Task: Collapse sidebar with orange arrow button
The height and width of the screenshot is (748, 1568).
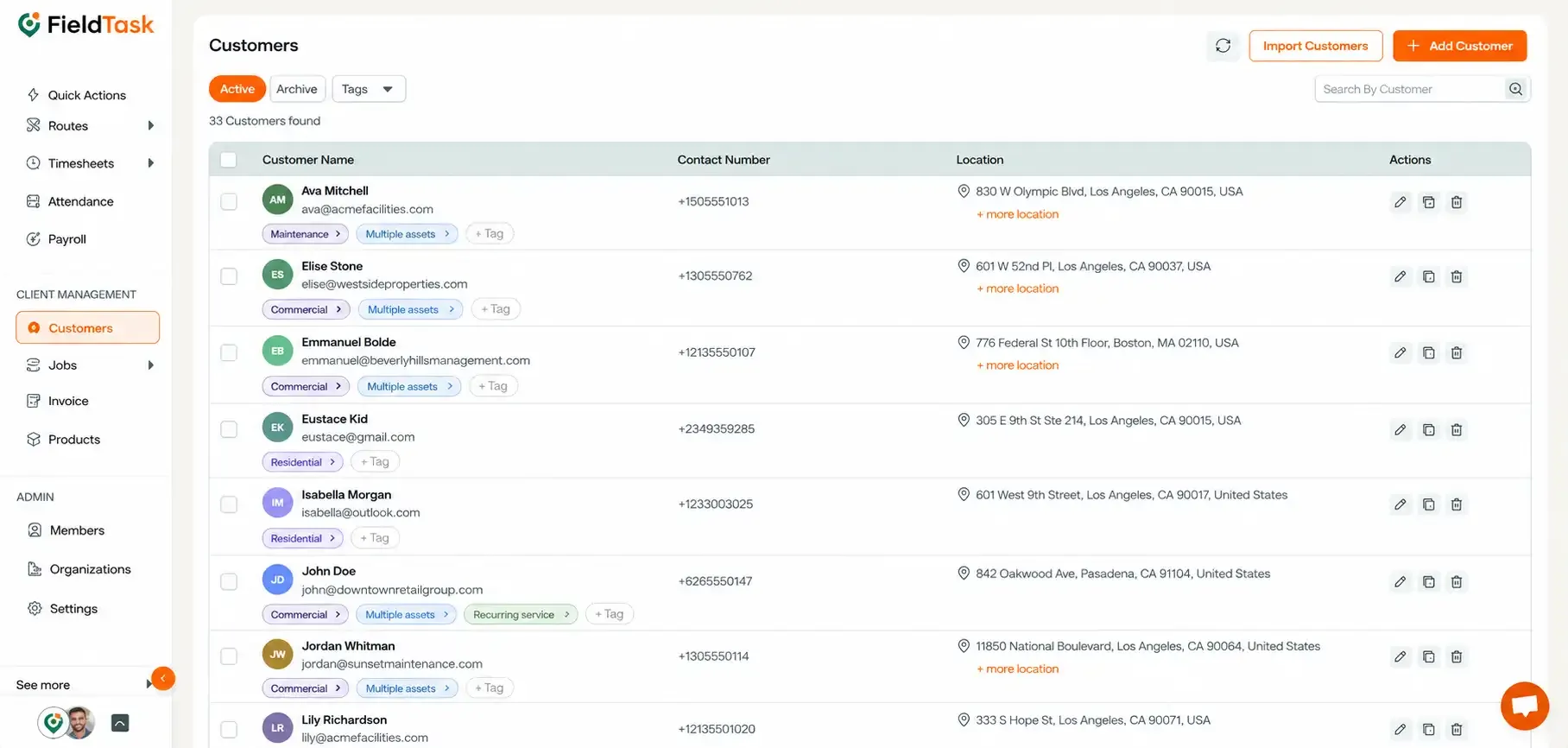Action: point(162,679)
